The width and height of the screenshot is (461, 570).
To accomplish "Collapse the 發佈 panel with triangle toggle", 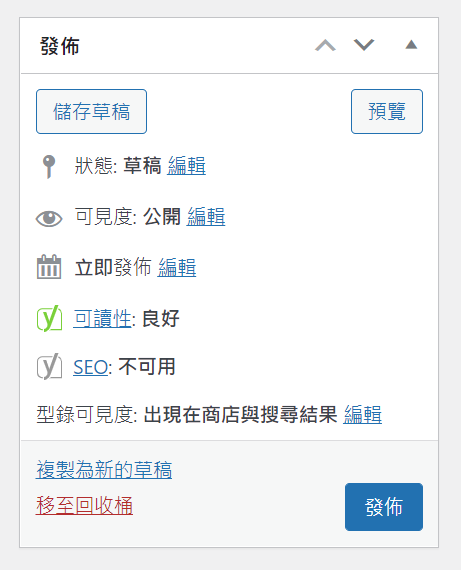I will point(411,44).
